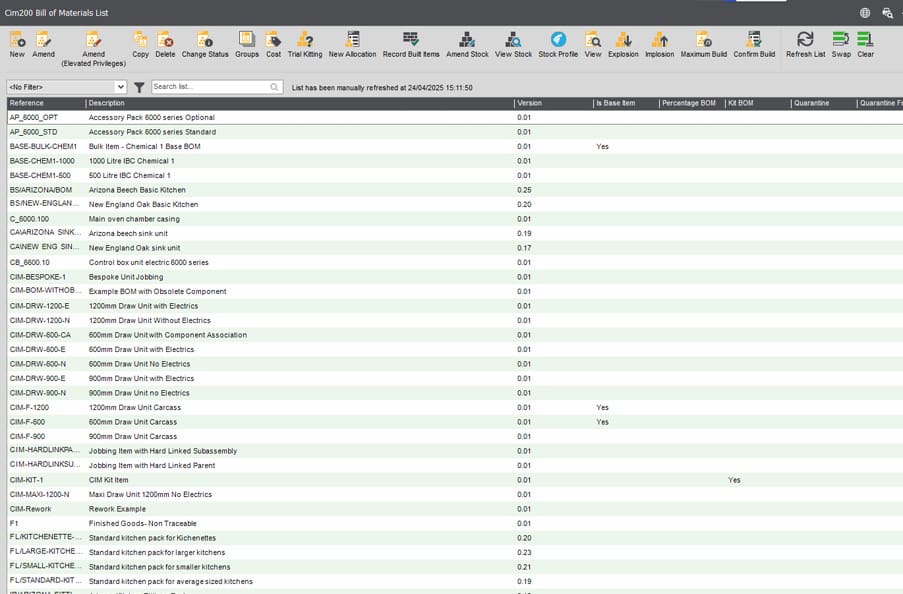Viewport: 903px width, 594px height.
Task: Select 'Jobbing Item with Hard Linked Parent'
Action: tap(151, 466)
